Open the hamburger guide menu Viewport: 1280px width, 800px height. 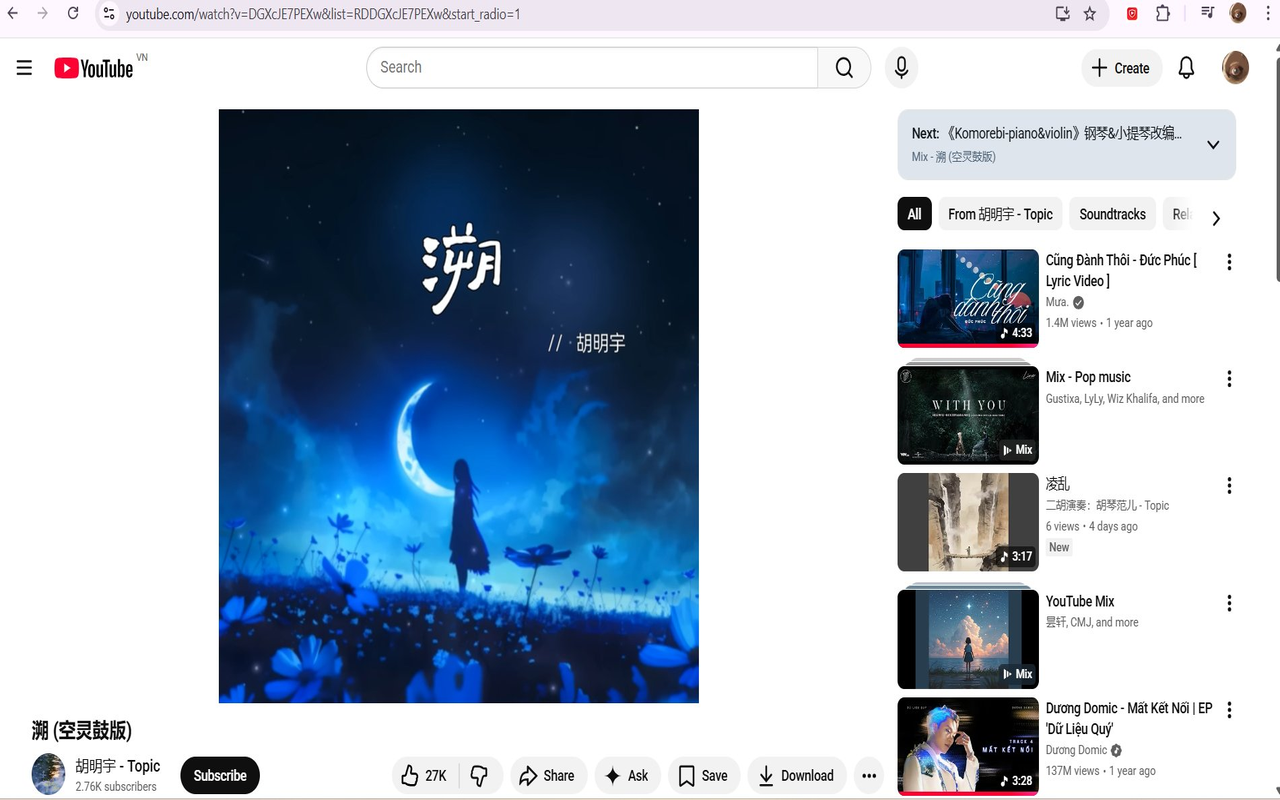click(24, 68)
